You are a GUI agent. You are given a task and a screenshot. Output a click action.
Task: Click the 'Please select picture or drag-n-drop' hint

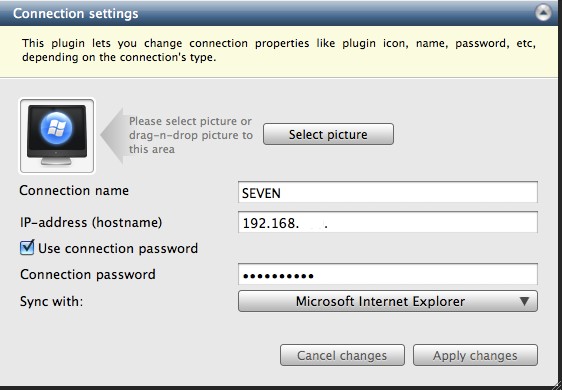click(191, 135)
